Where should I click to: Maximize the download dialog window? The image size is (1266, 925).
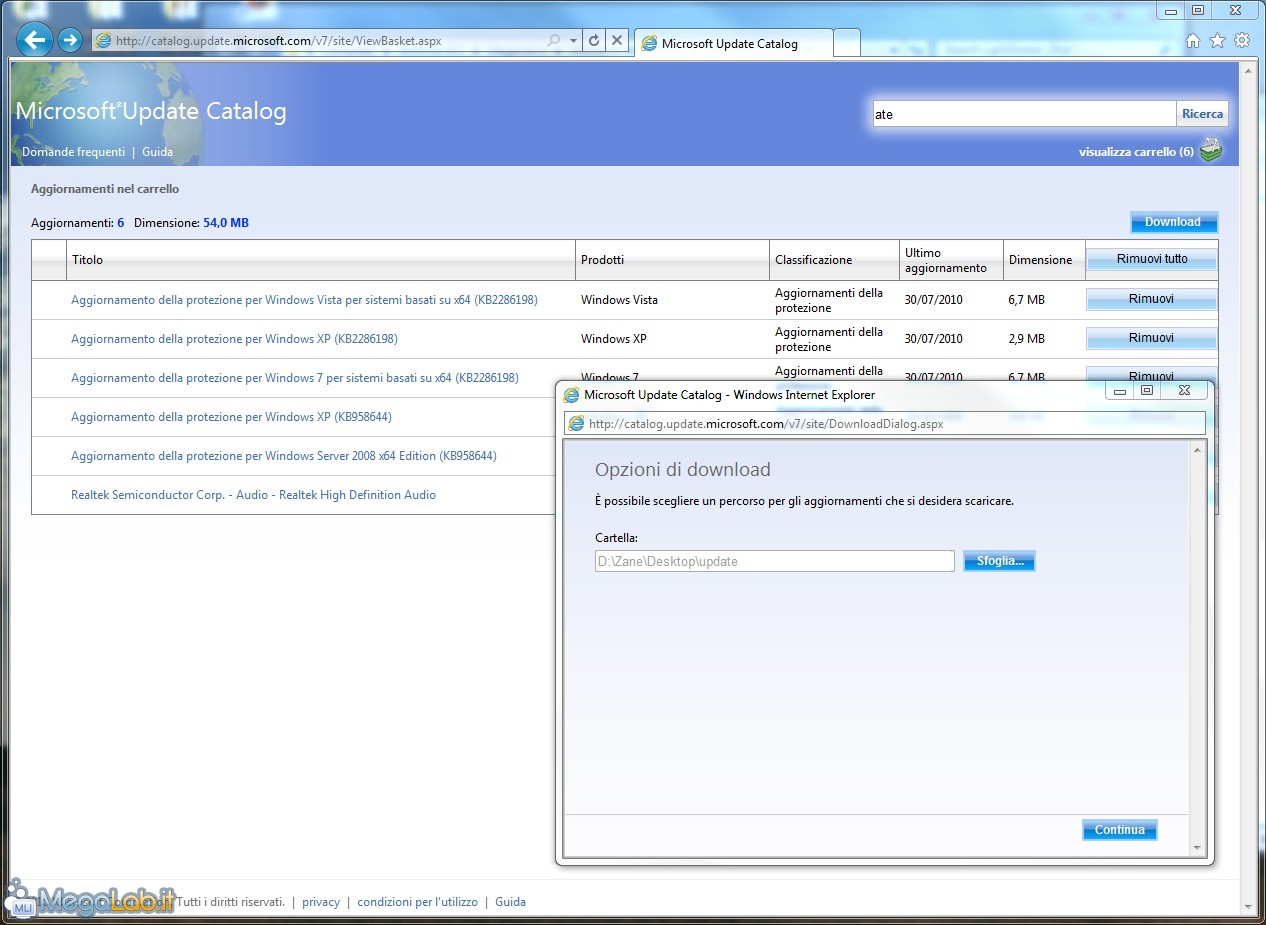click(1147, 391)
